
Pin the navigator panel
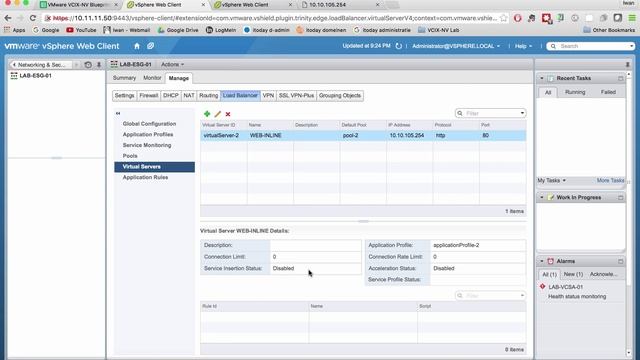pos(99,64)
